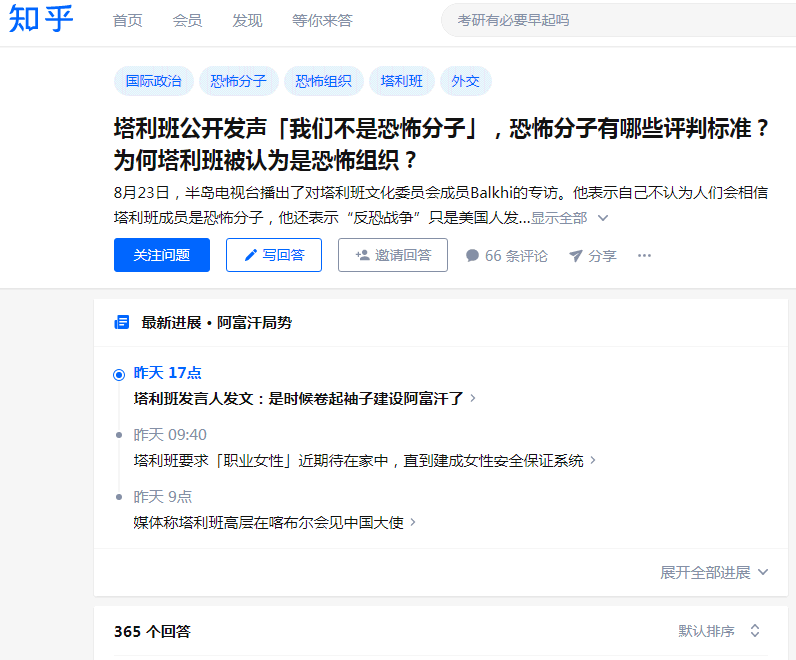This screenshot has width=796, height=660.
Task: Open 塔利班发言人发文 news item
Action: [298, 399]
